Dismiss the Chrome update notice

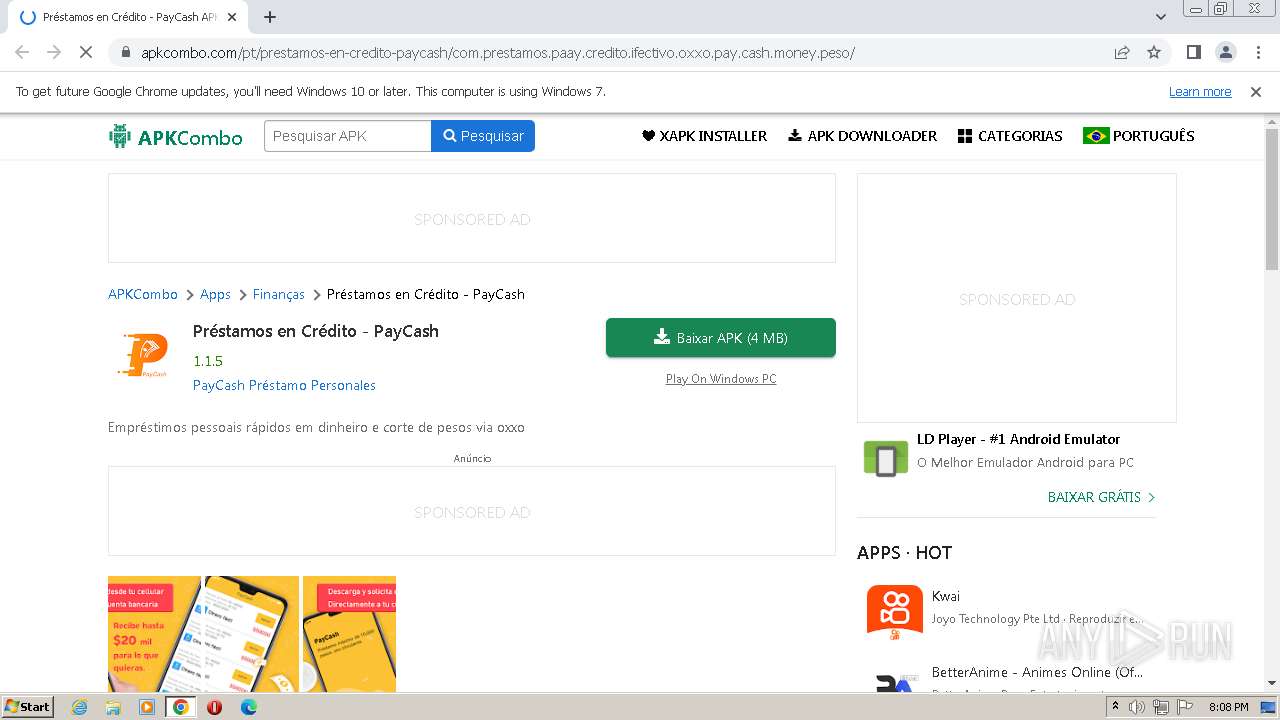(1256, 92)
